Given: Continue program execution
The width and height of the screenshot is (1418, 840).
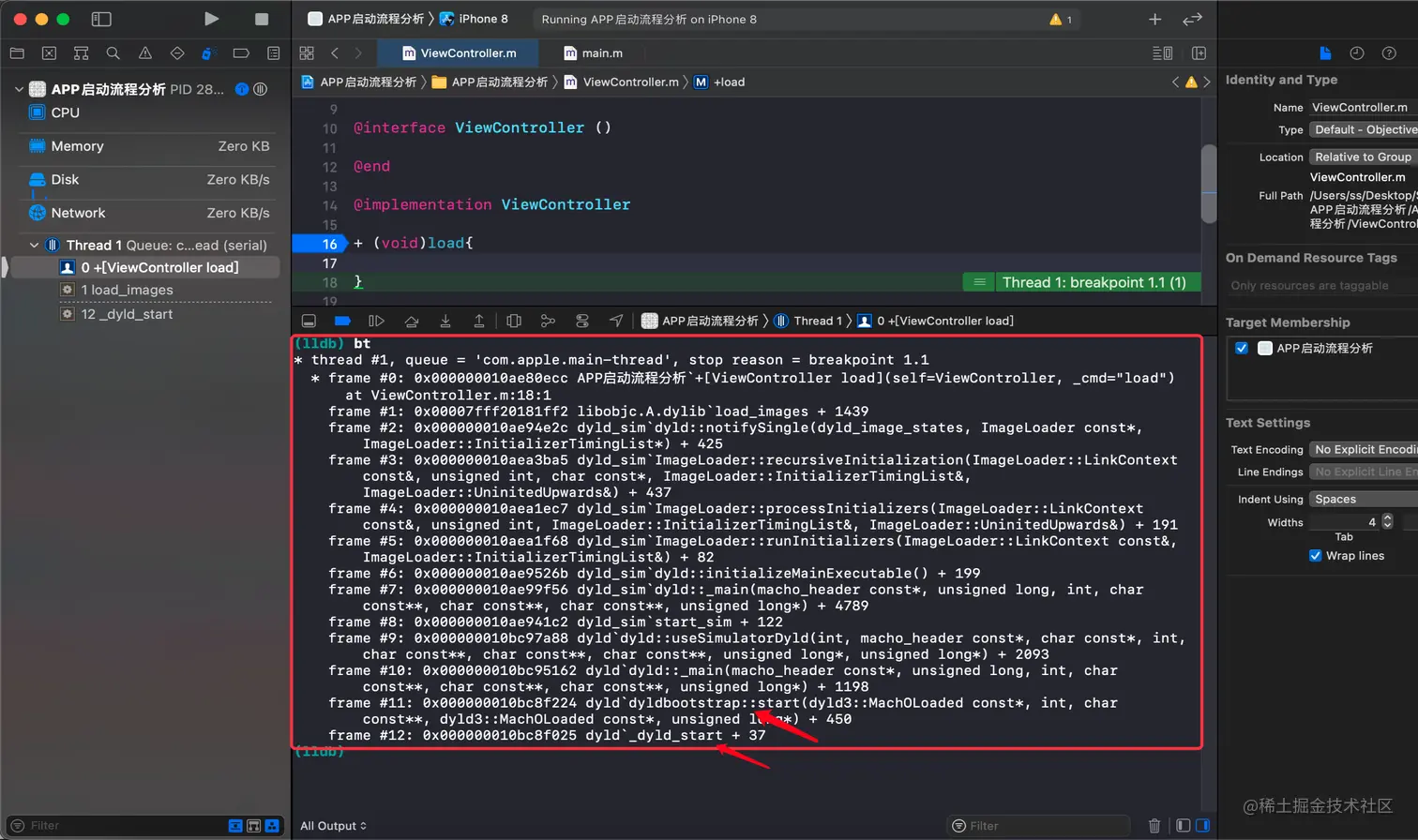Looking at the screenshot, I should point(377,321).
